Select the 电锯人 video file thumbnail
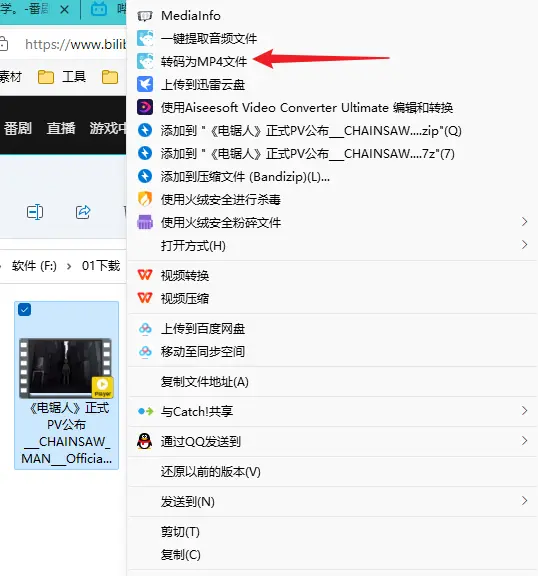Image resolution: width=538 pixels, height=576 pixels. pyautogui.click(x=66, y=368)
